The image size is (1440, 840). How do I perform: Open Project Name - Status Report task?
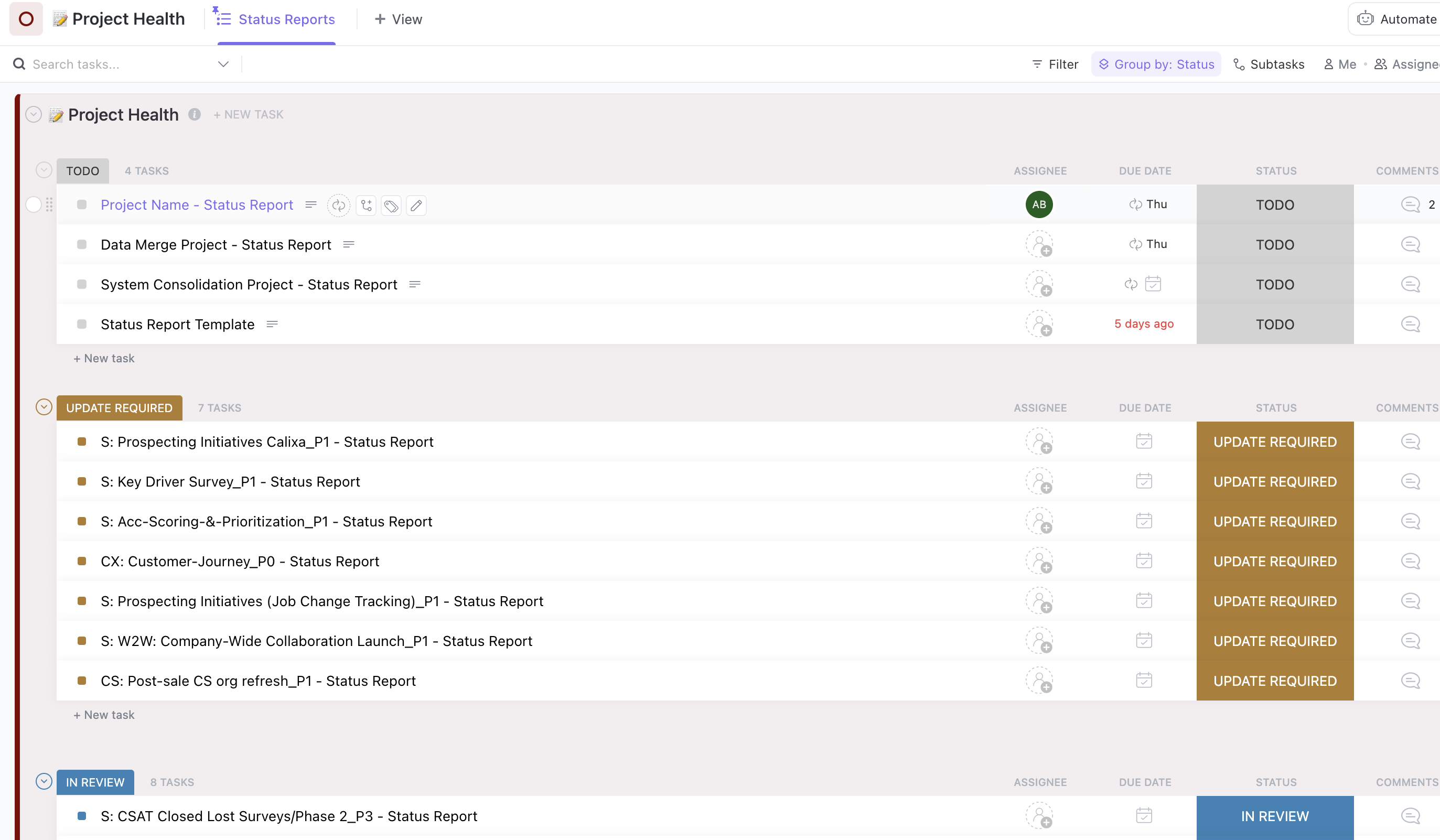pyautogui.click(x=197, y=204)
